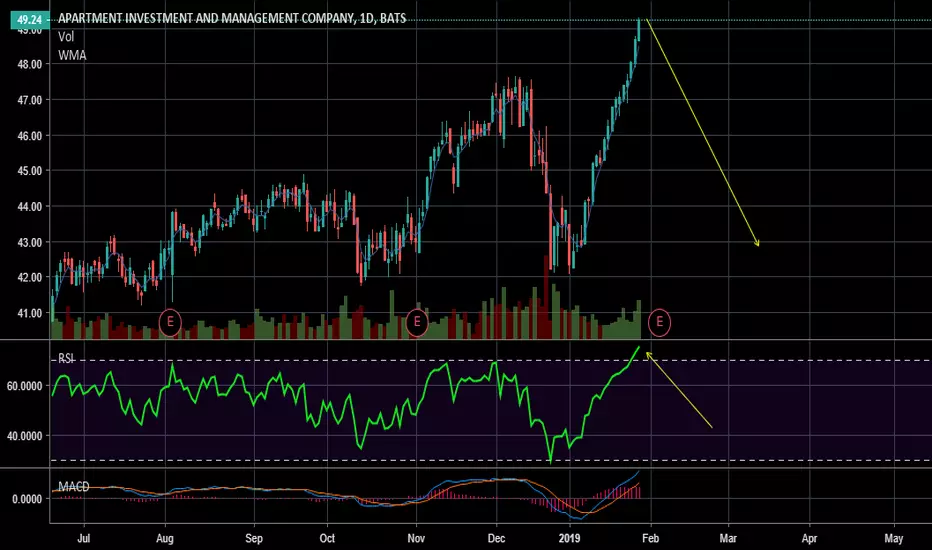Click the Jul label on time axis
The width and height of the screenshot is (932, 550).
pyautogui.click(x=83, y=538)
